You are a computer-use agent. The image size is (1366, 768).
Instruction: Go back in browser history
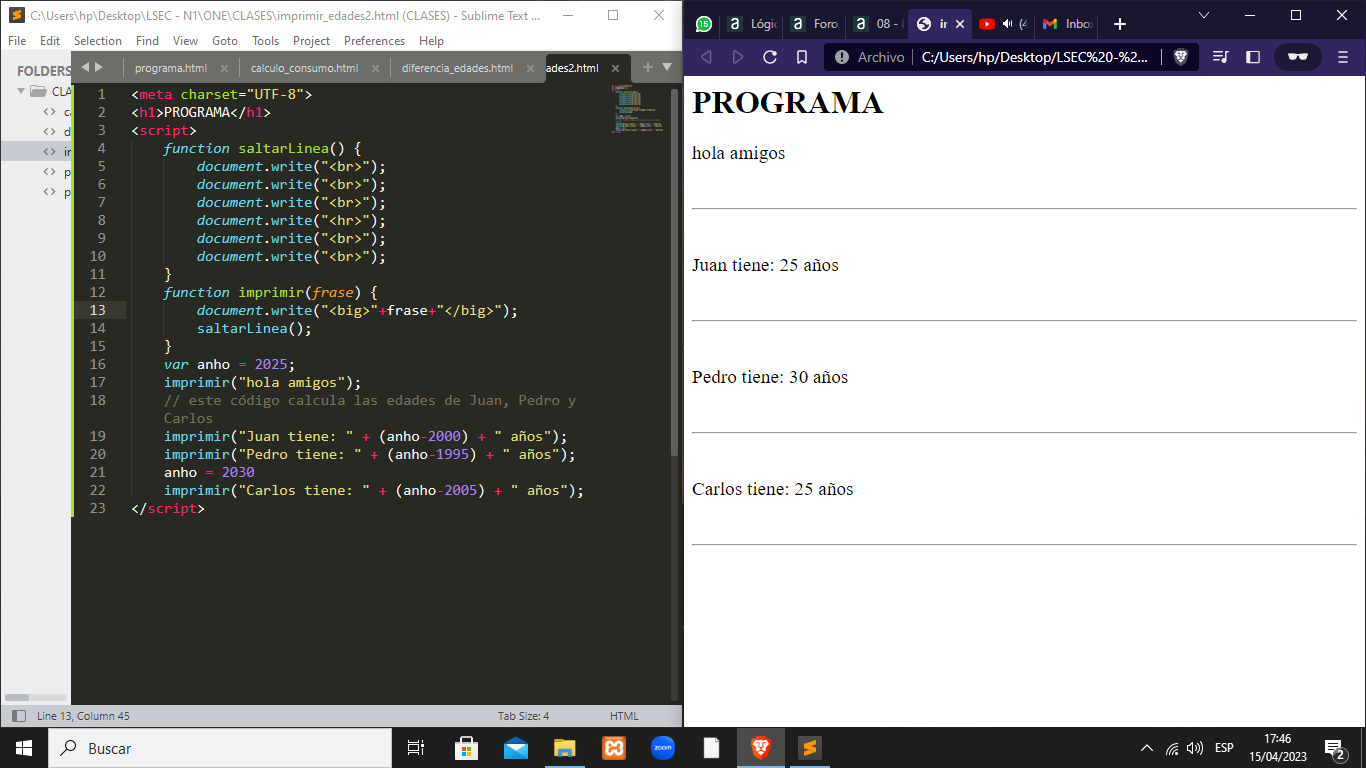click(x=706, y=57)
